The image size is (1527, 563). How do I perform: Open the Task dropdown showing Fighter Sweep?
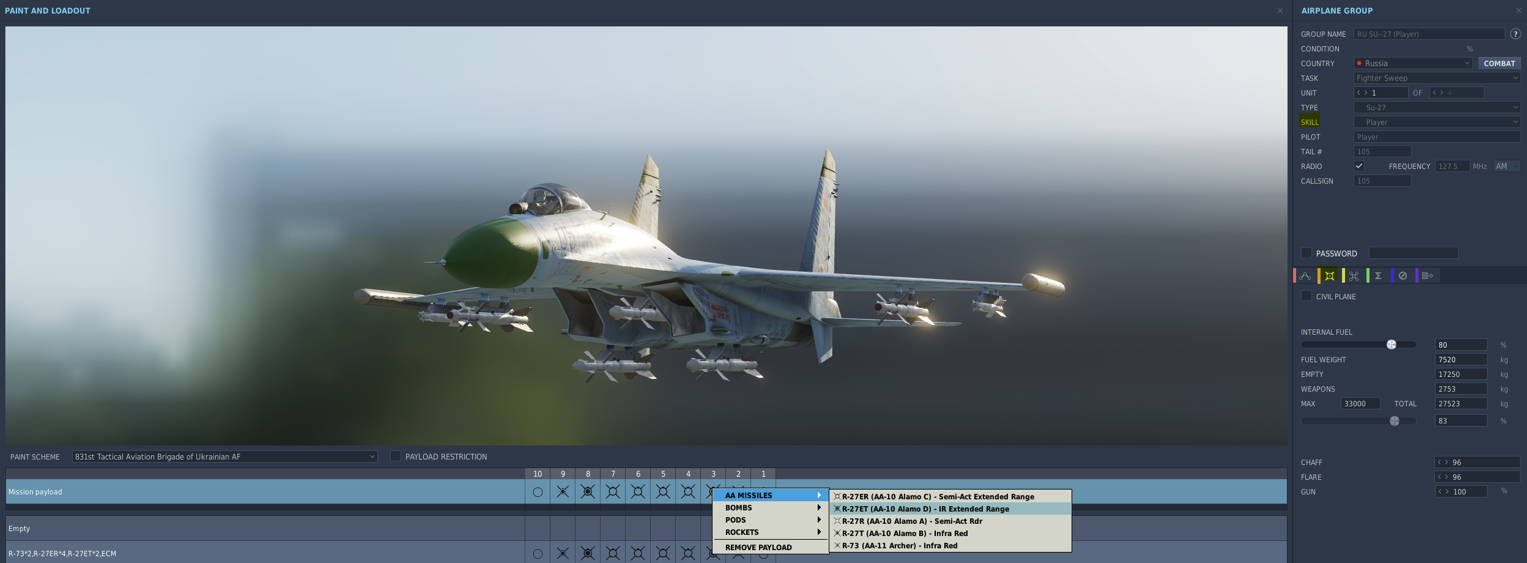pyautogui.click(x=1437, y=78)
